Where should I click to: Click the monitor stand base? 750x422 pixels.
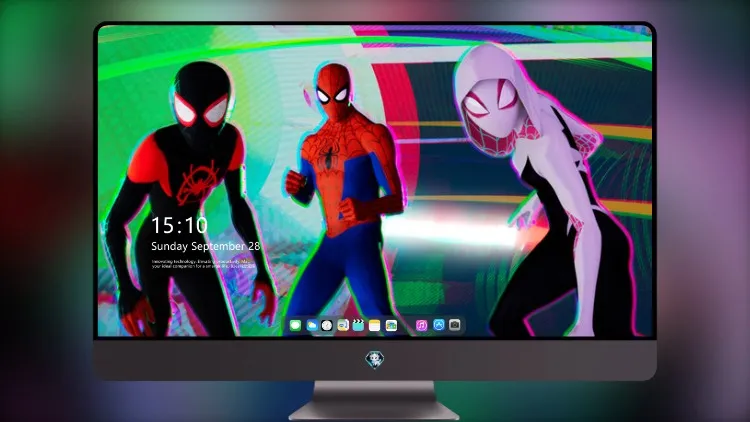click(x=374, y=411)
